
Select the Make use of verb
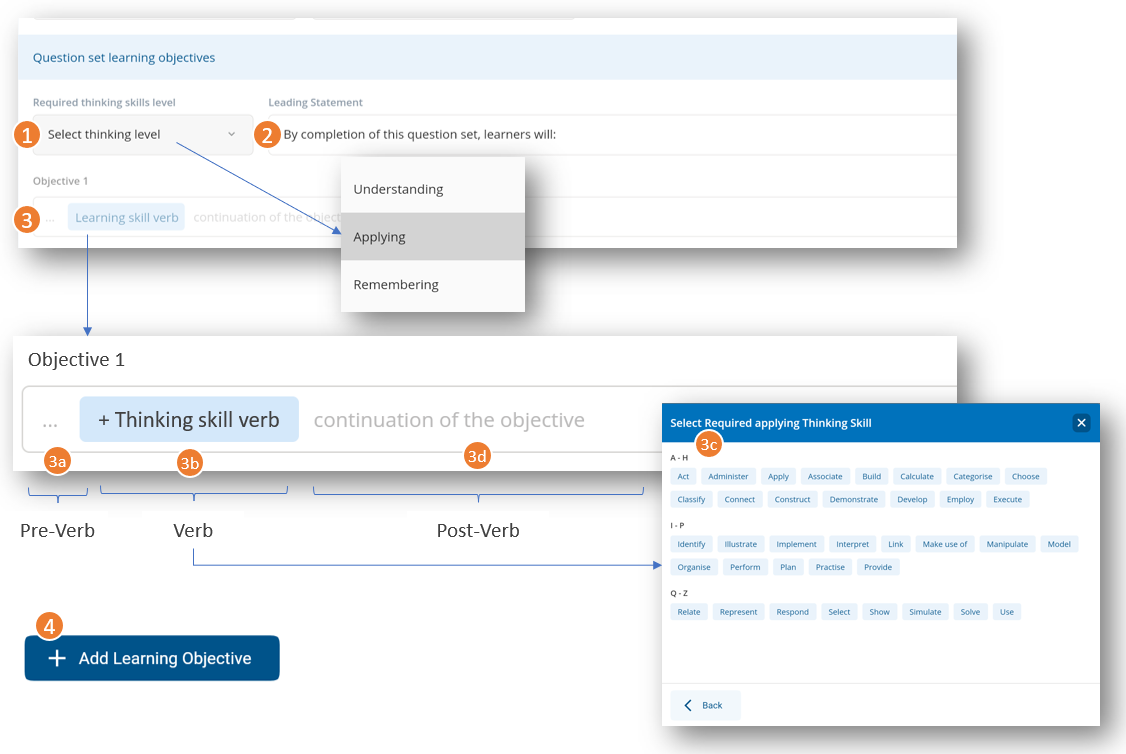[944, 544]
